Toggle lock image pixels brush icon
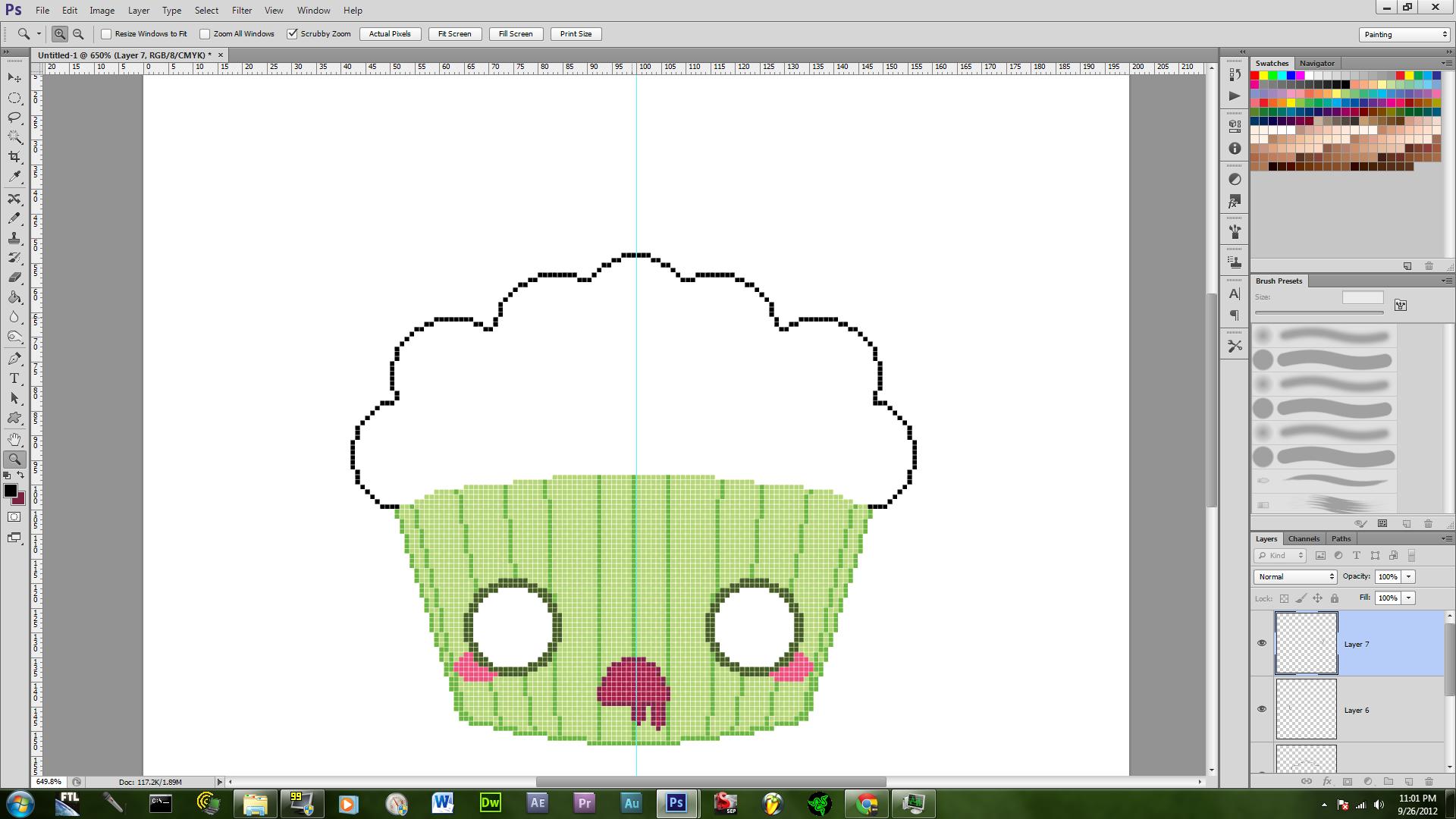This screenshot has width=1456, height=819. pyautogui.click(x=1301, y=598)
